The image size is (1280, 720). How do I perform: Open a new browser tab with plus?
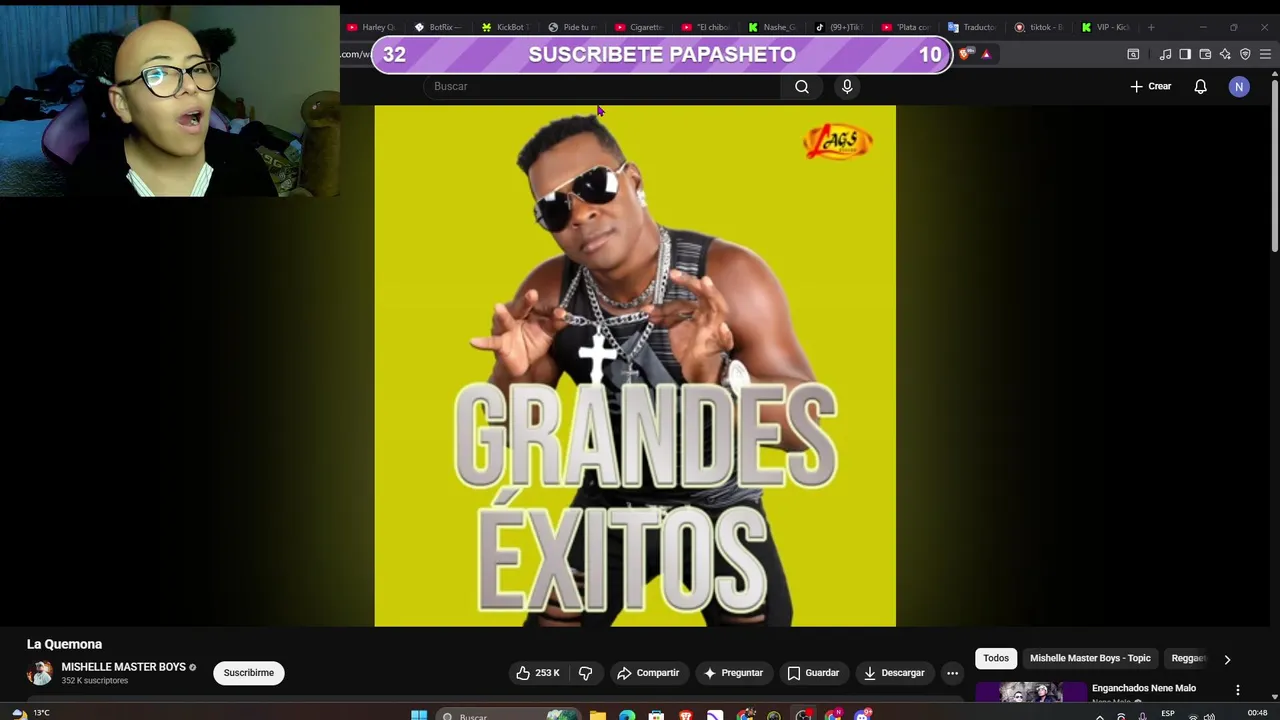[1151, 27]
